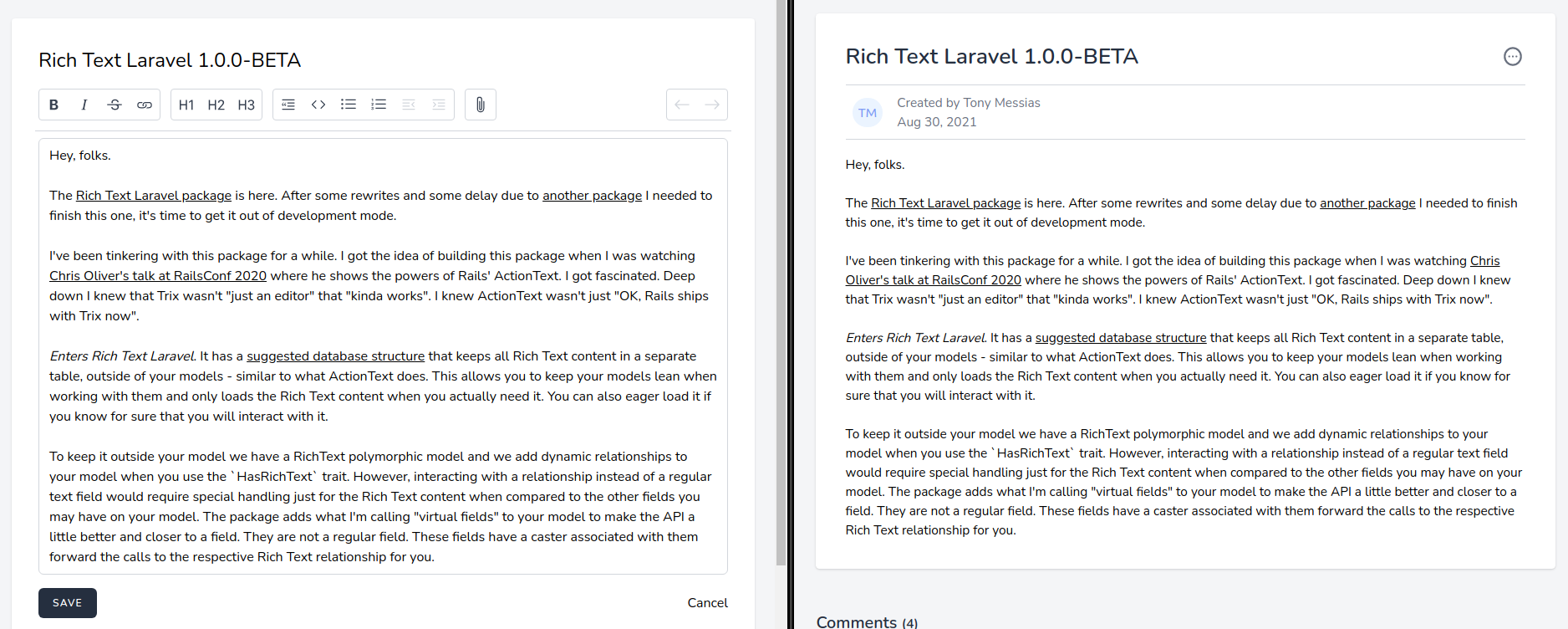Image resolution: width=1568 pixels, height=629 pixels.
Task: Open Rich Text Laravel package link in preview
Action: [x=945, y=203]
